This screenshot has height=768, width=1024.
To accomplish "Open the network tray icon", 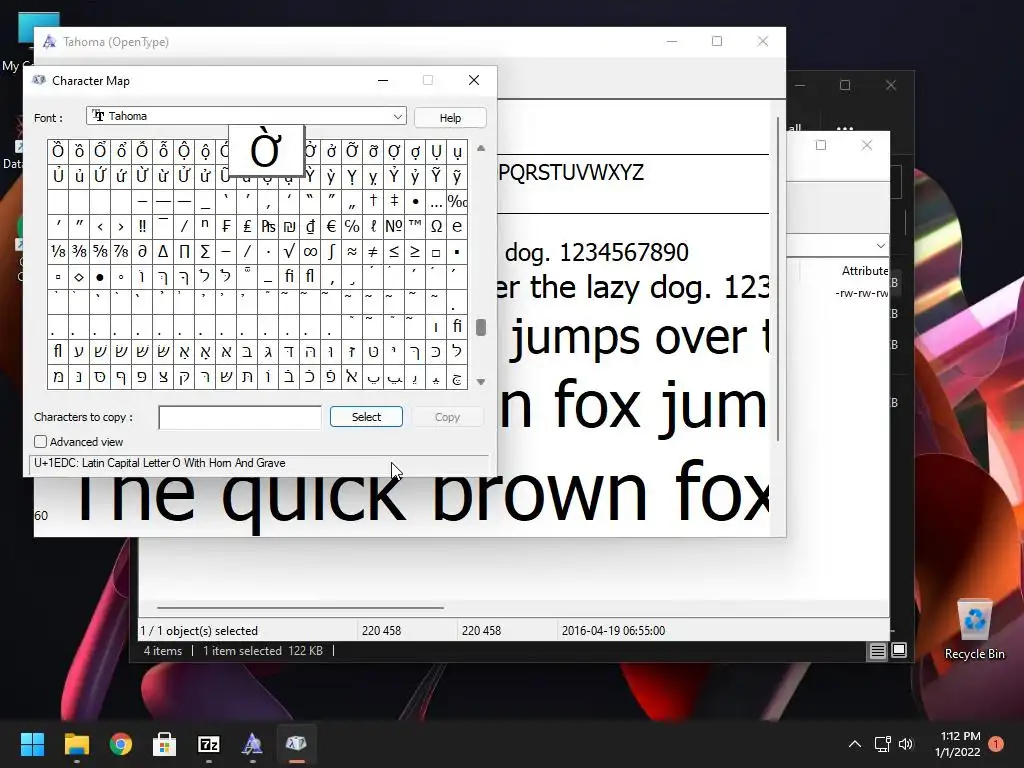I will tap(882, 744).
